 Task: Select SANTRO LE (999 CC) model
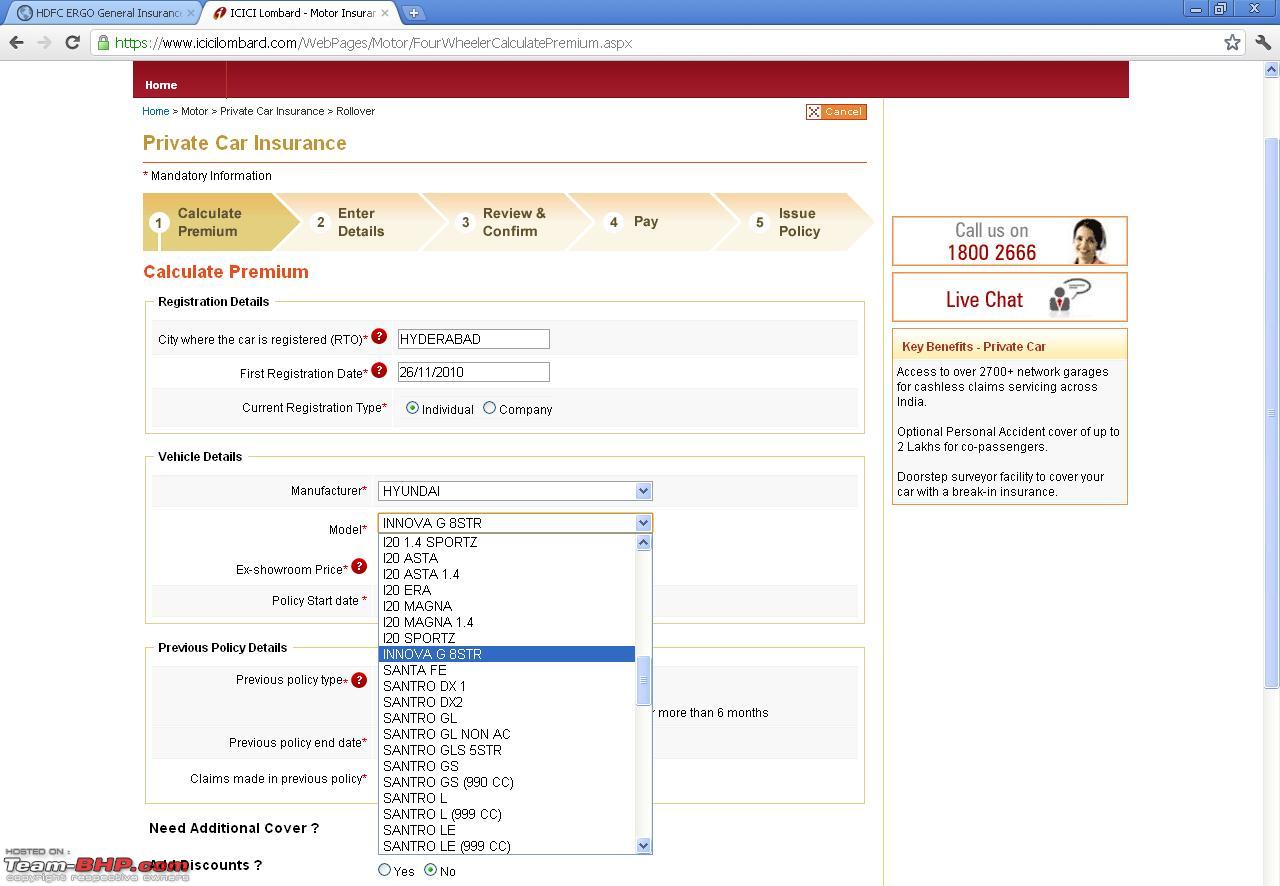pyautogui.click(x=507, y=846)
